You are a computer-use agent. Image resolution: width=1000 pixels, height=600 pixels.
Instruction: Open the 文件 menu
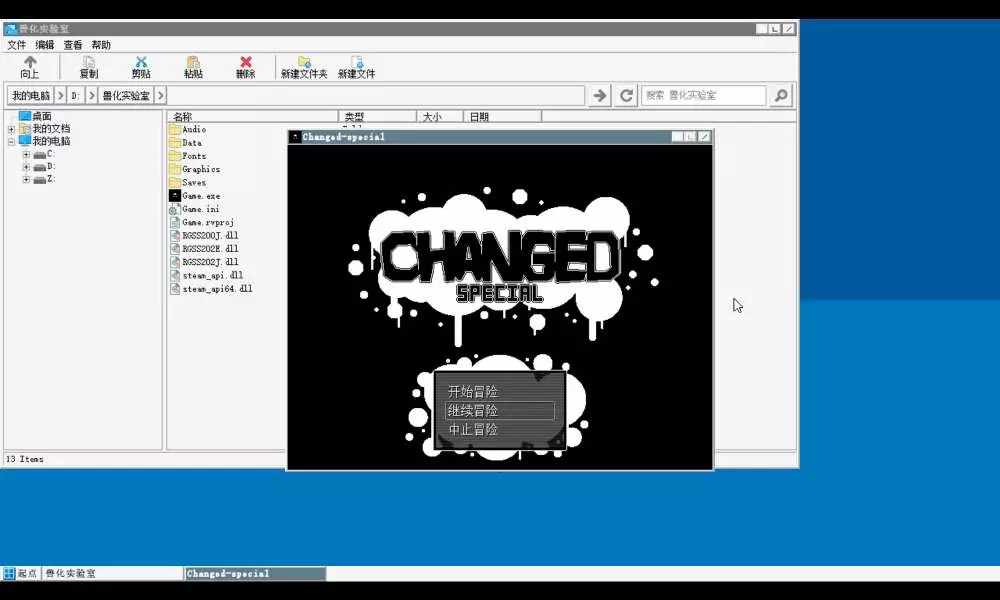click(17, 45)
